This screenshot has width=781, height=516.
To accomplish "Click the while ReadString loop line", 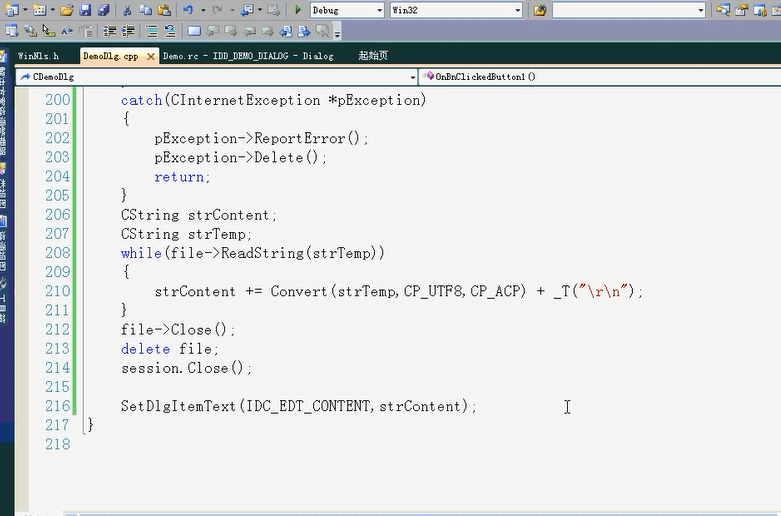I will coord(253,253).
